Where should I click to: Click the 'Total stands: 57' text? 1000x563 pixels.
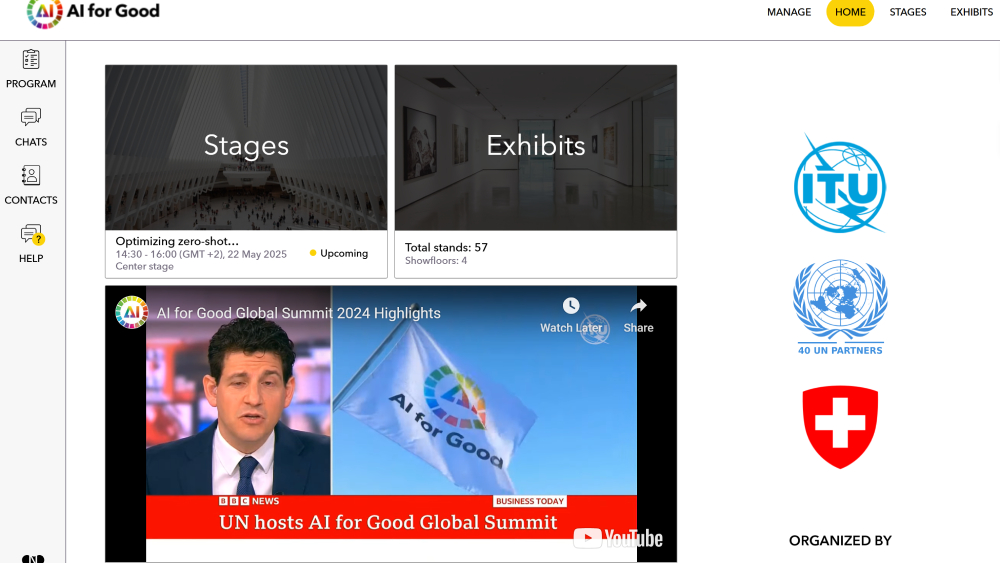click(x=446, y=247)
